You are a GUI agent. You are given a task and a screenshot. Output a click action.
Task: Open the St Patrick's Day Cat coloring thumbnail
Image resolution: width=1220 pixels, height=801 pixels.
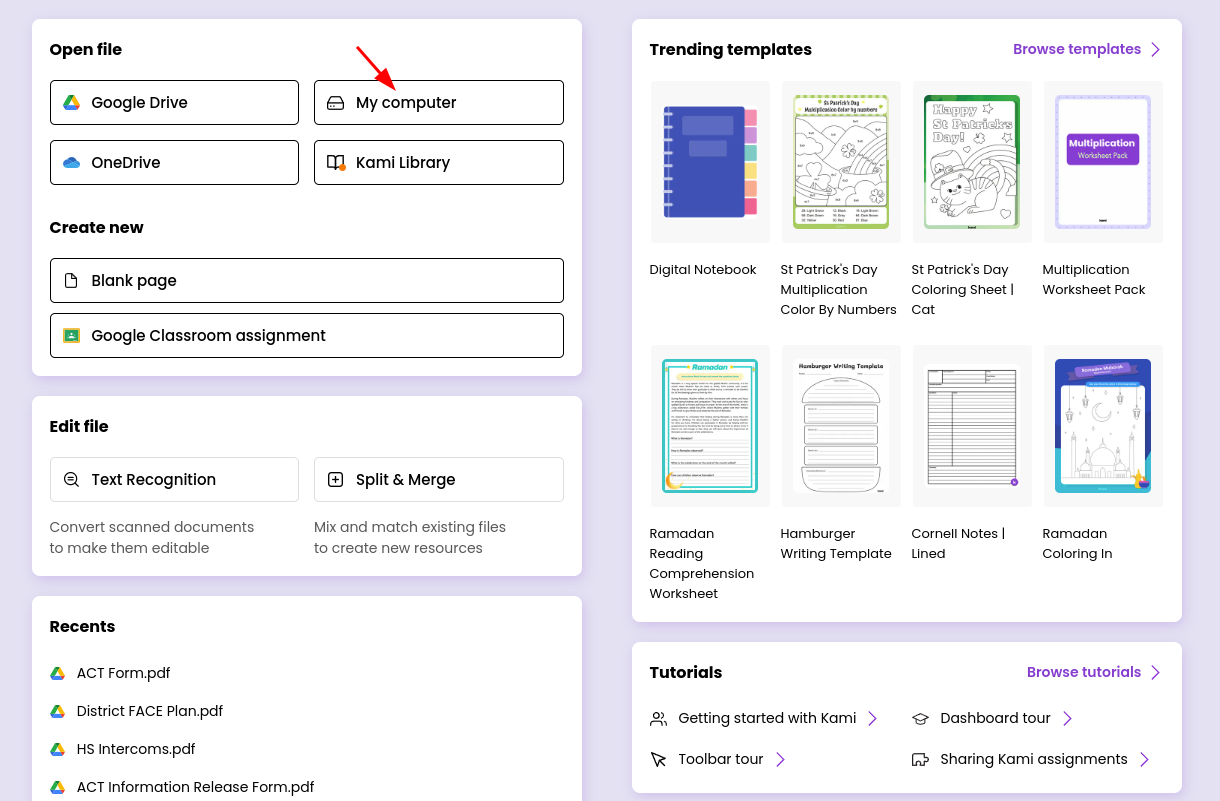(972, 162)
